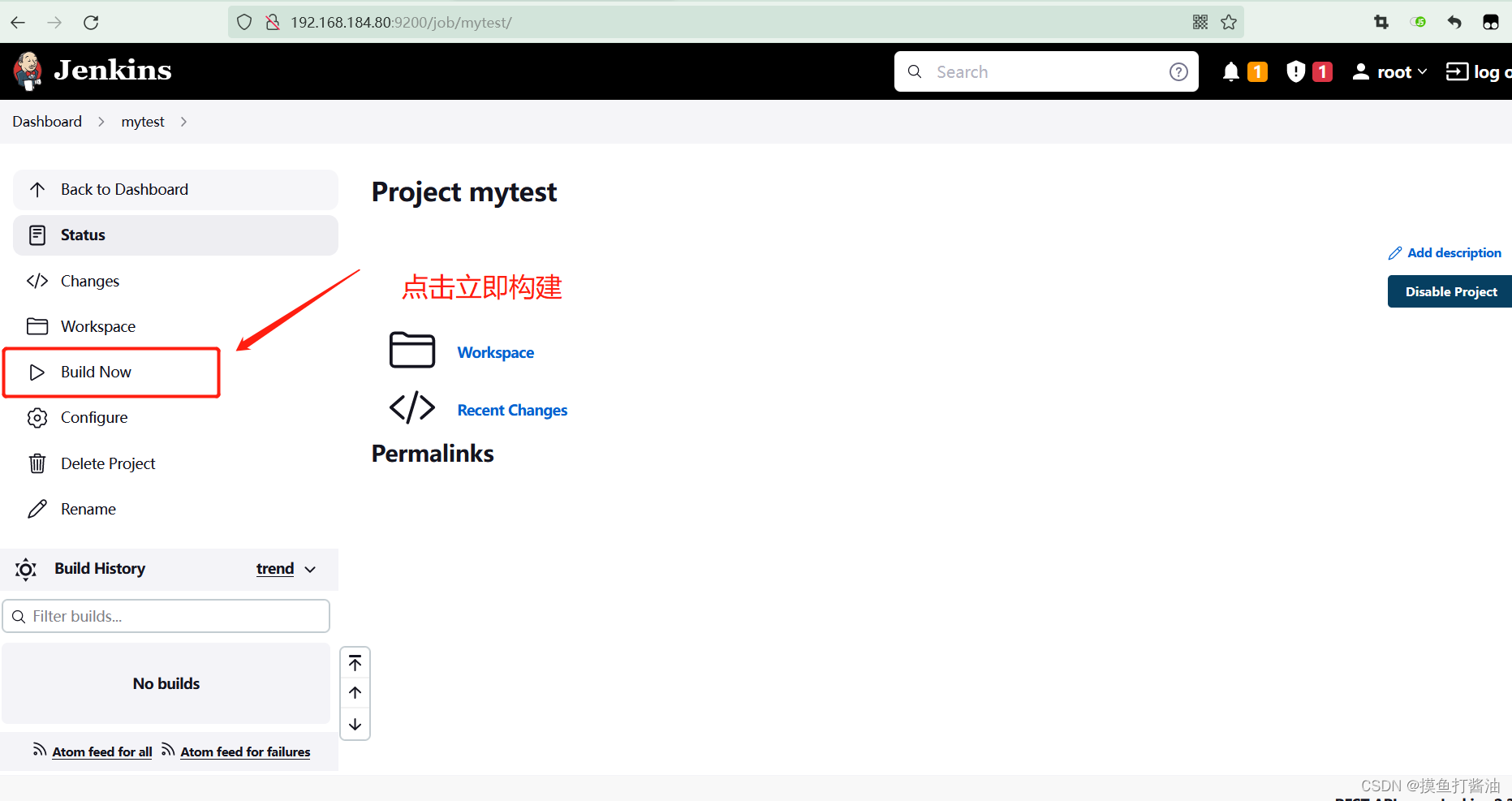This screenshot has height=801, width=1512.
Task: Page up build history with up arrow
Action: (355, 693)
